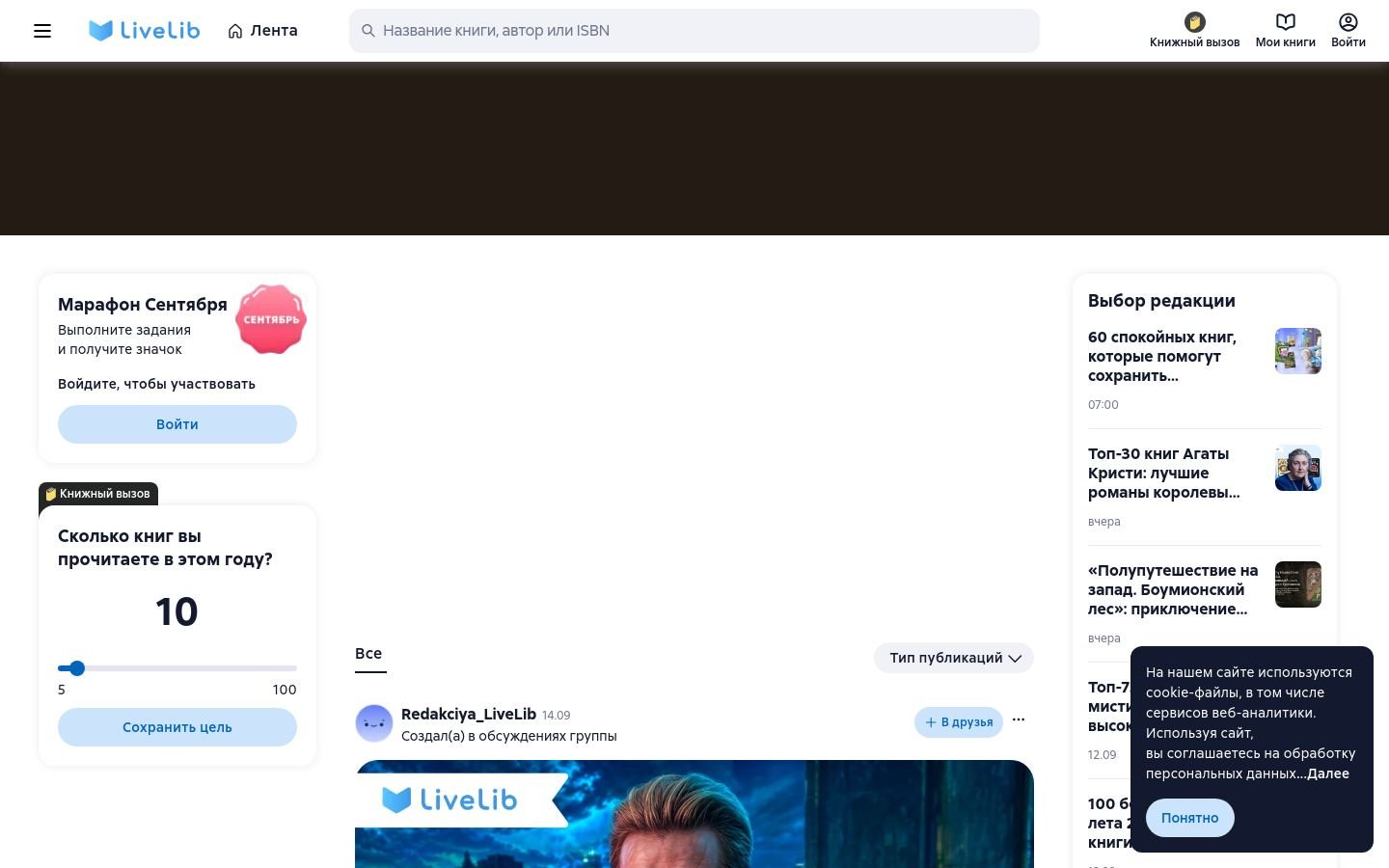This screenshot has height=868, width=1389.
Task: Open Полупутешествие на запад article
Action: coord(1173,589)
